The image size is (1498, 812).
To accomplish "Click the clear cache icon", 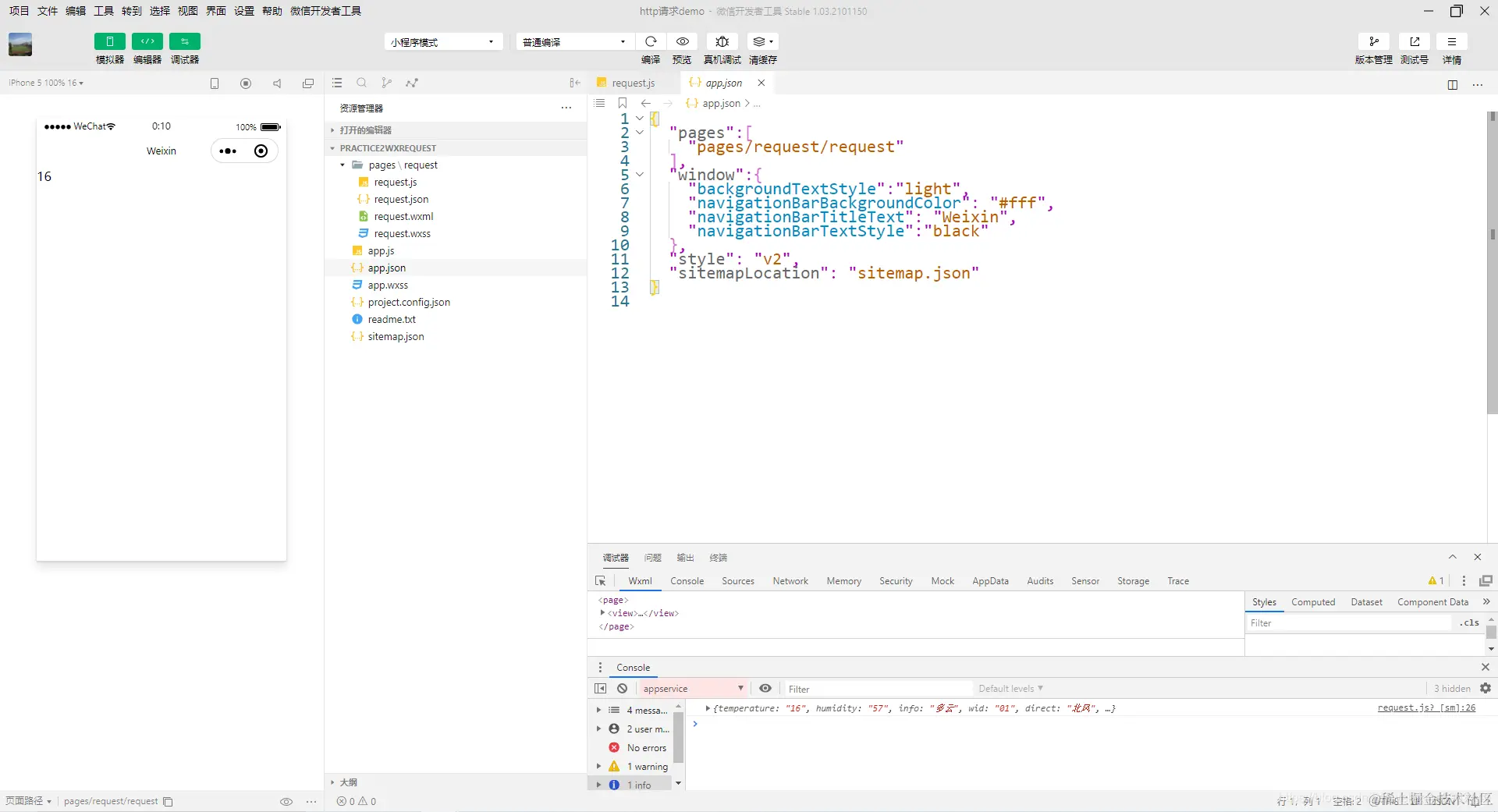I will click(x=762, y=41).
